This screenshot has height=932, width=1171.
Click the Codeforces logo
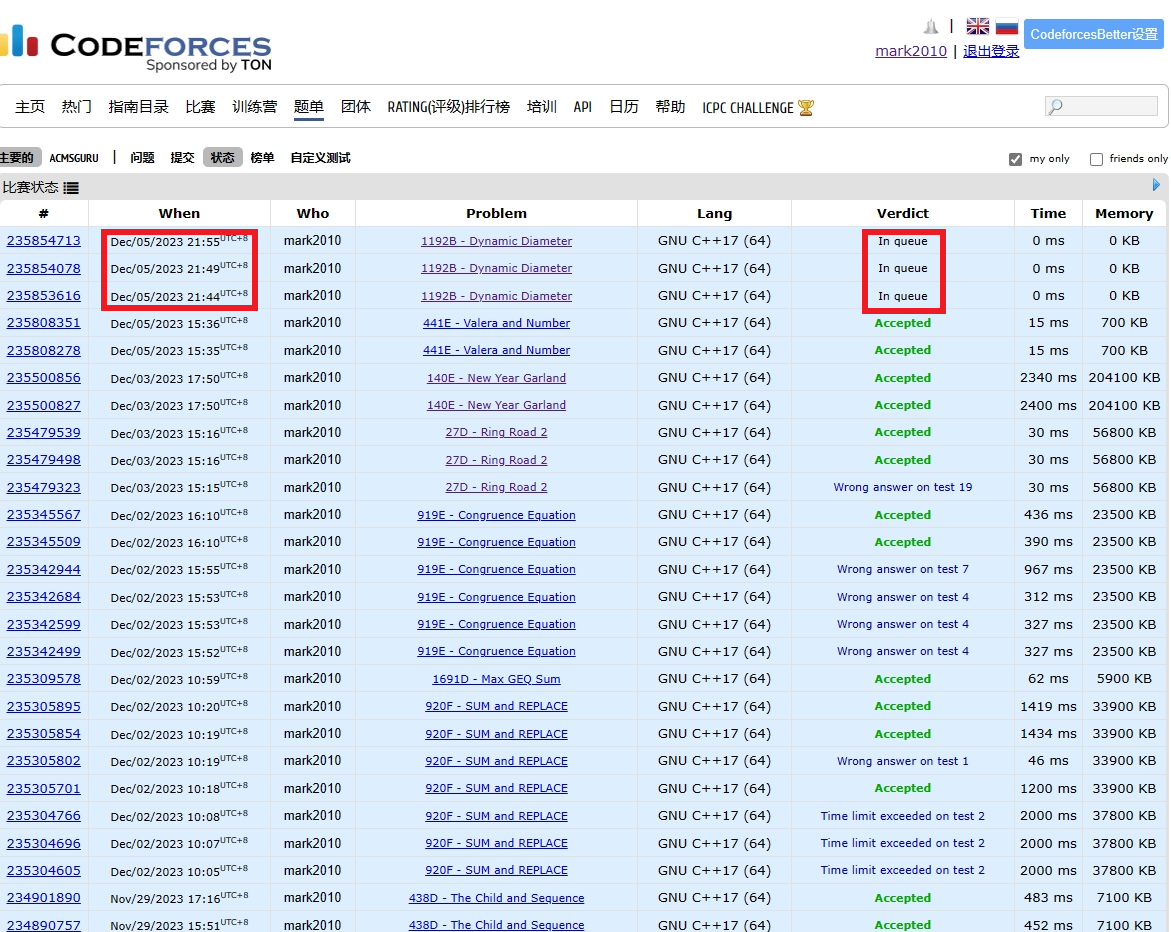(137, 50)
